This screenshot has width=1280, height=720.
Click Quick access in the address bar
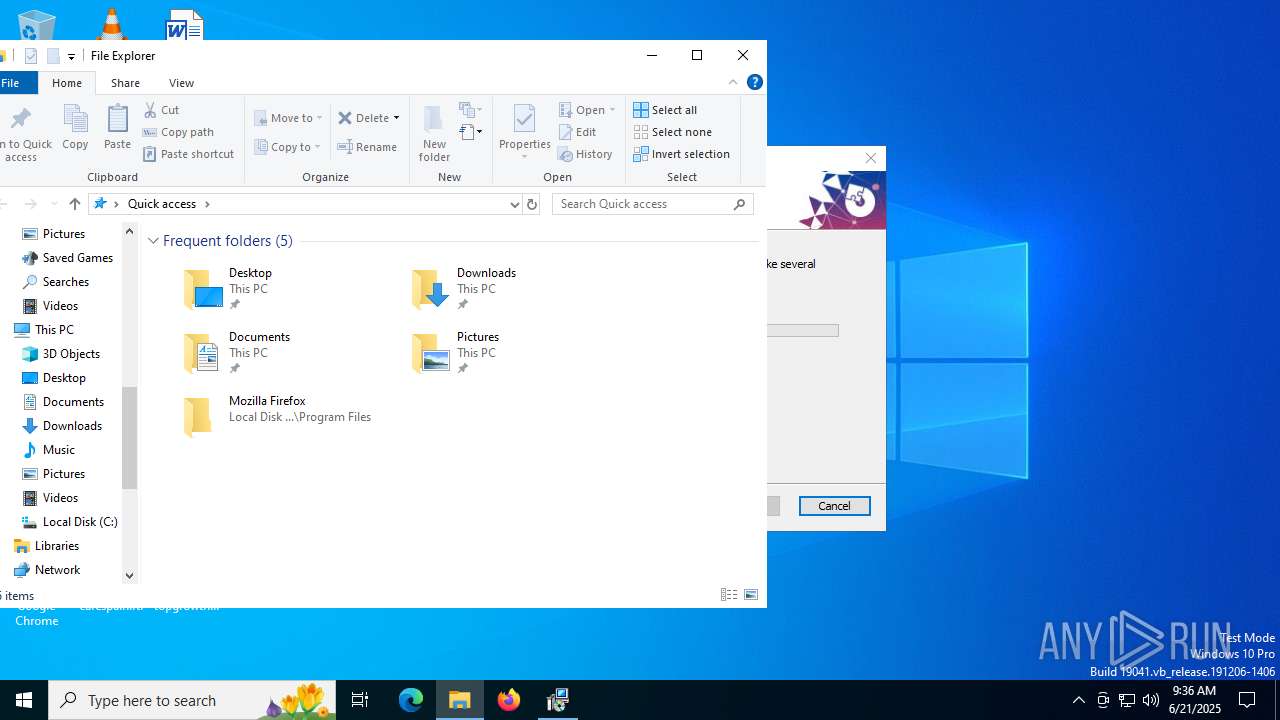pos(161,204)
